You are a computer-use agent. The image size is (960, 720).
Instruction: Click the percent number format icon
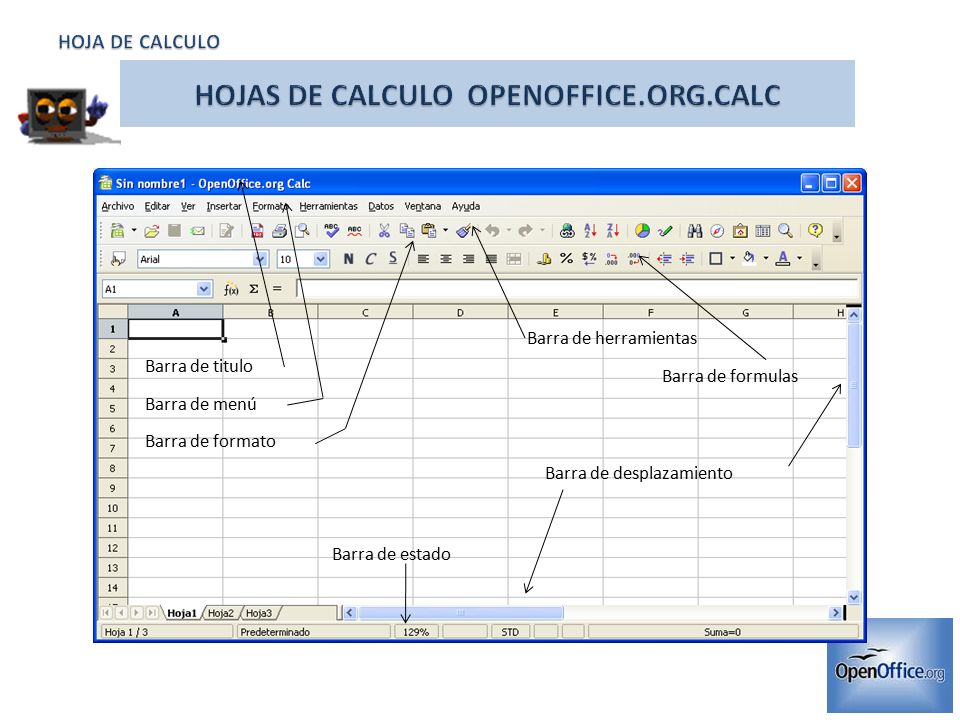pos(566,259)
